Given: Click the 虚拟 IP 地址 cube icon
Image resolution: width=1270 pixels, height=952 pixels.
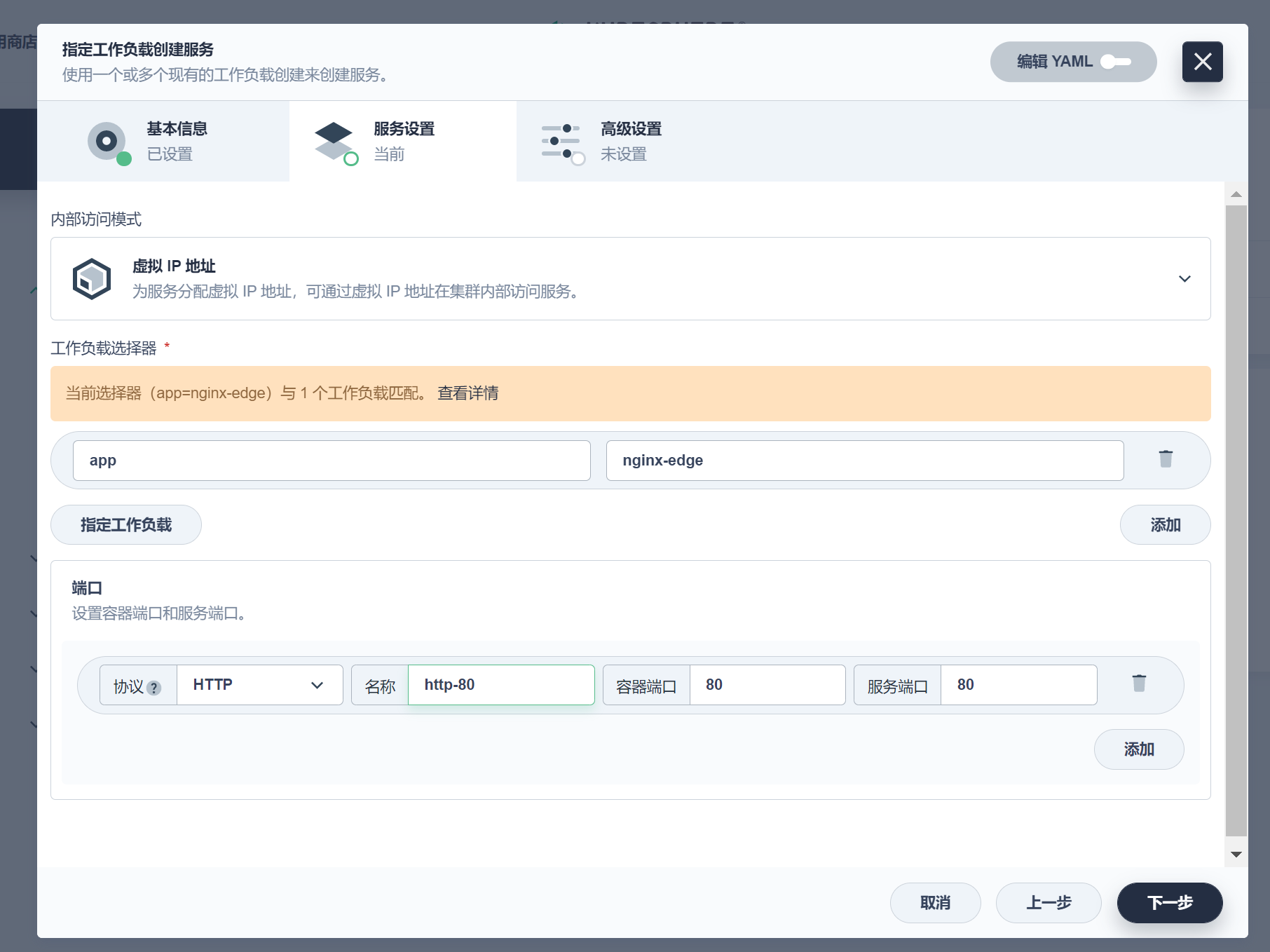Looking at the screenshot, I should pos(92,279).
